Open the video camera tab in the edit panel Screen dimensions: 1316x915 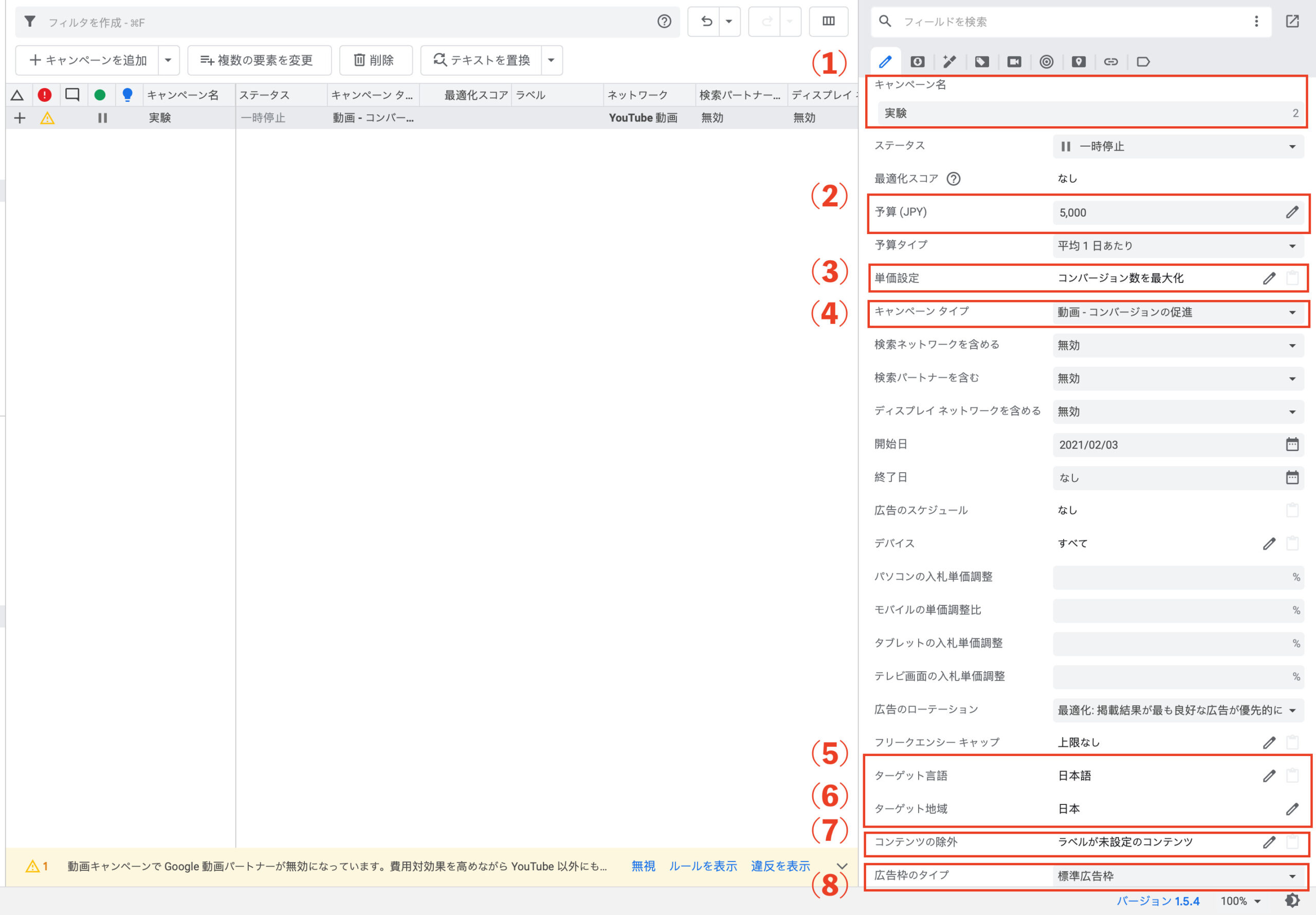click(x=1014, y=61)
